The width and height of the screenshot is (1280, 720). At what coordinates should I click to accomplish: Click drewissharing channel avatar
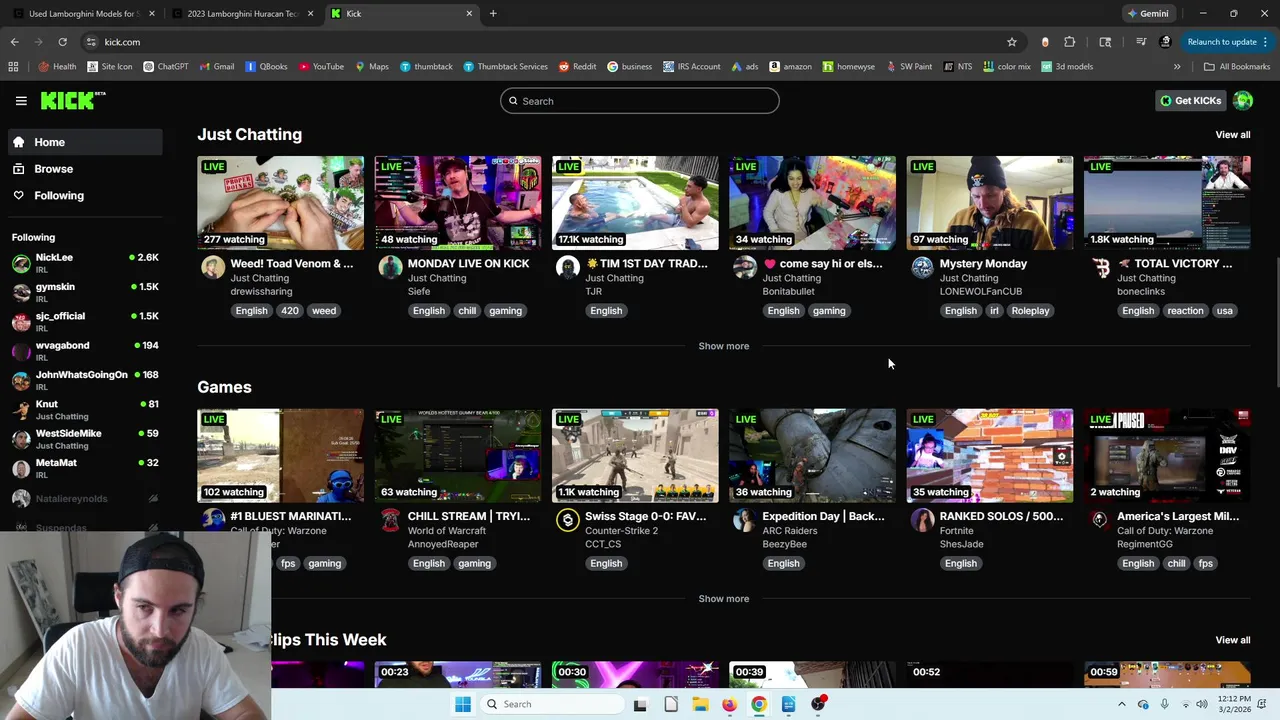pyautogui.click(x=213, y=267)
